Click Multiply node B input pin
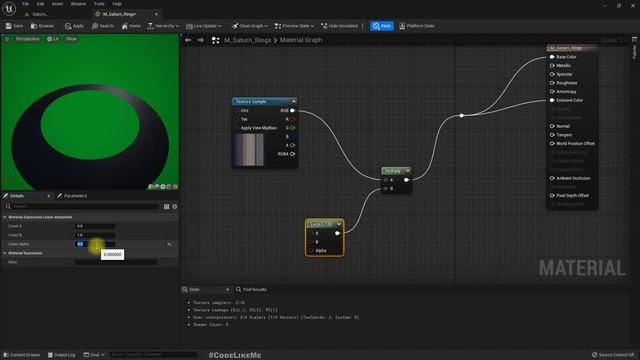 [386, 189]
